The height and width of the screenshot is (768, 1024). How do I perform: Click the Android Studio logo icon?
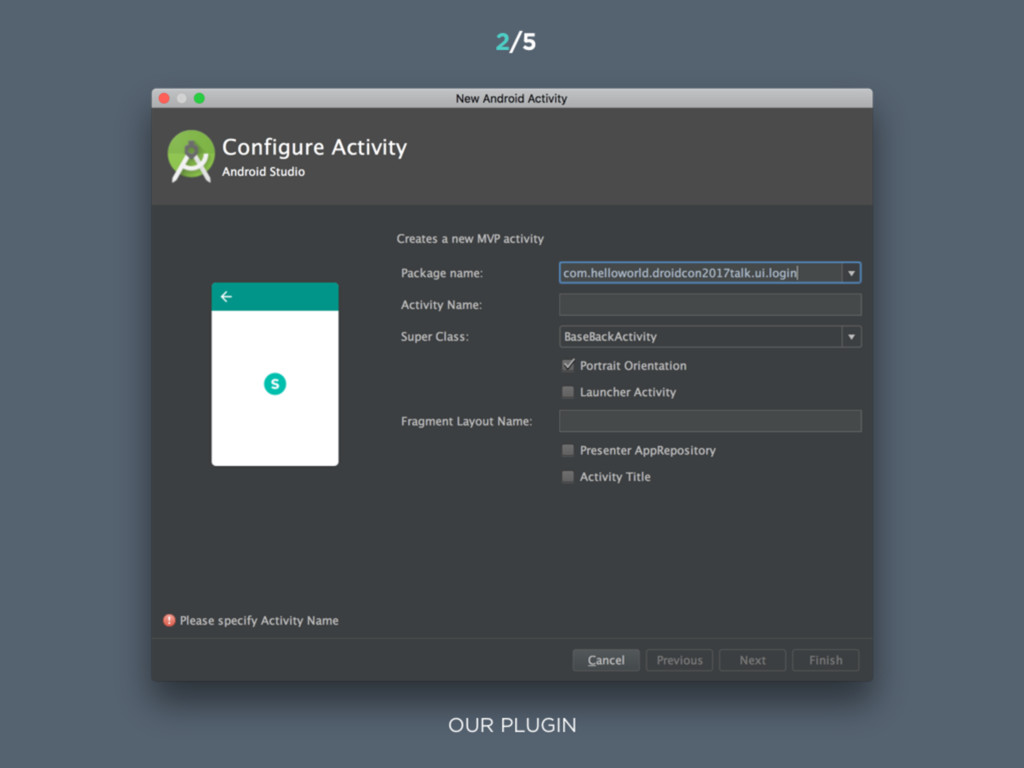point(191,156)
